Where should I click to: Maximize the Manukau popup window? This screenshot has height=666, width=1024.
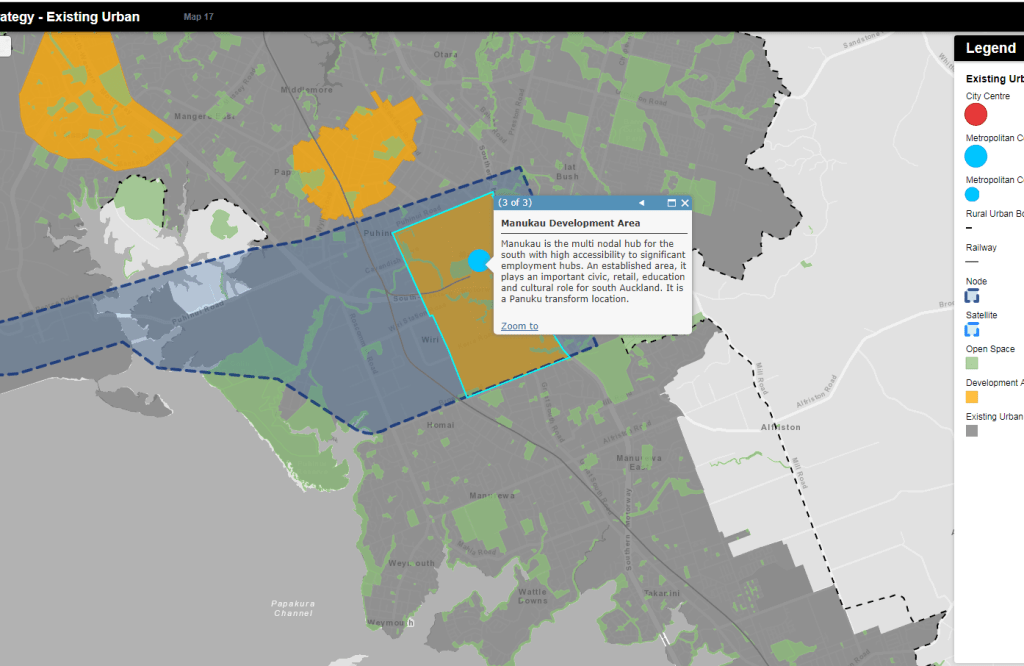pos(671,203)
